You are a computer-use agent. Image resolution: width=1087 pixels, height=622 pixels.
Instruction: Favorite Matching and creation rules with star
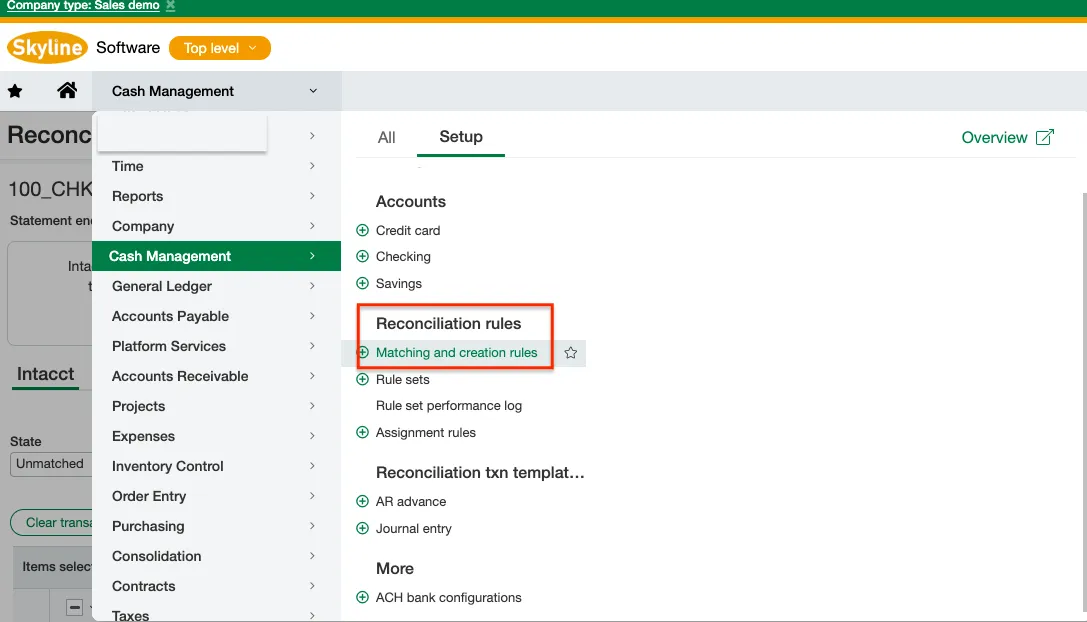571,353
